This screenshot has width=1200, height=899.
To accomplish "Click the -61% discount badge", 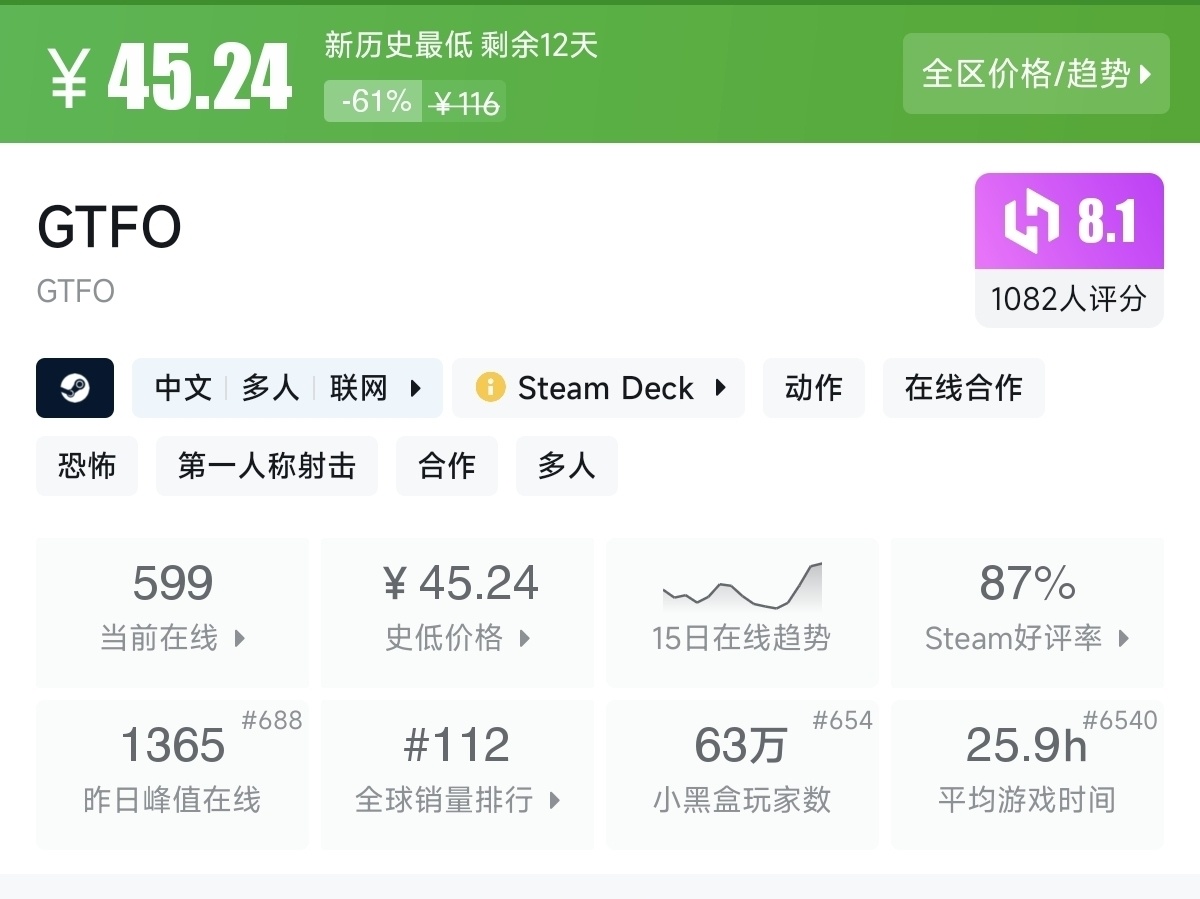I will (x=374, y=102).
